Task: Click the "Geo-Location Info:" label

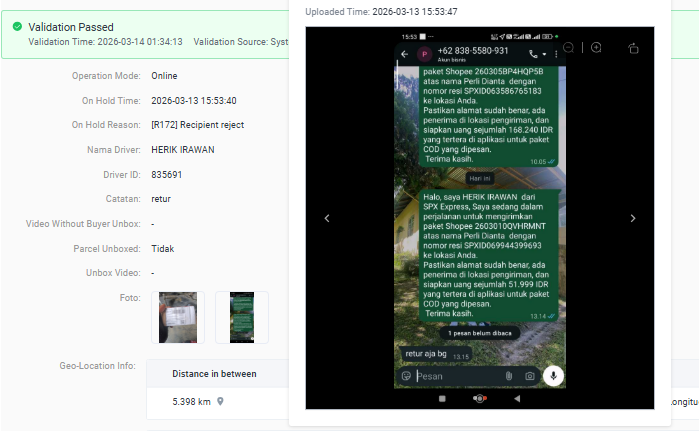Action: 98,365
